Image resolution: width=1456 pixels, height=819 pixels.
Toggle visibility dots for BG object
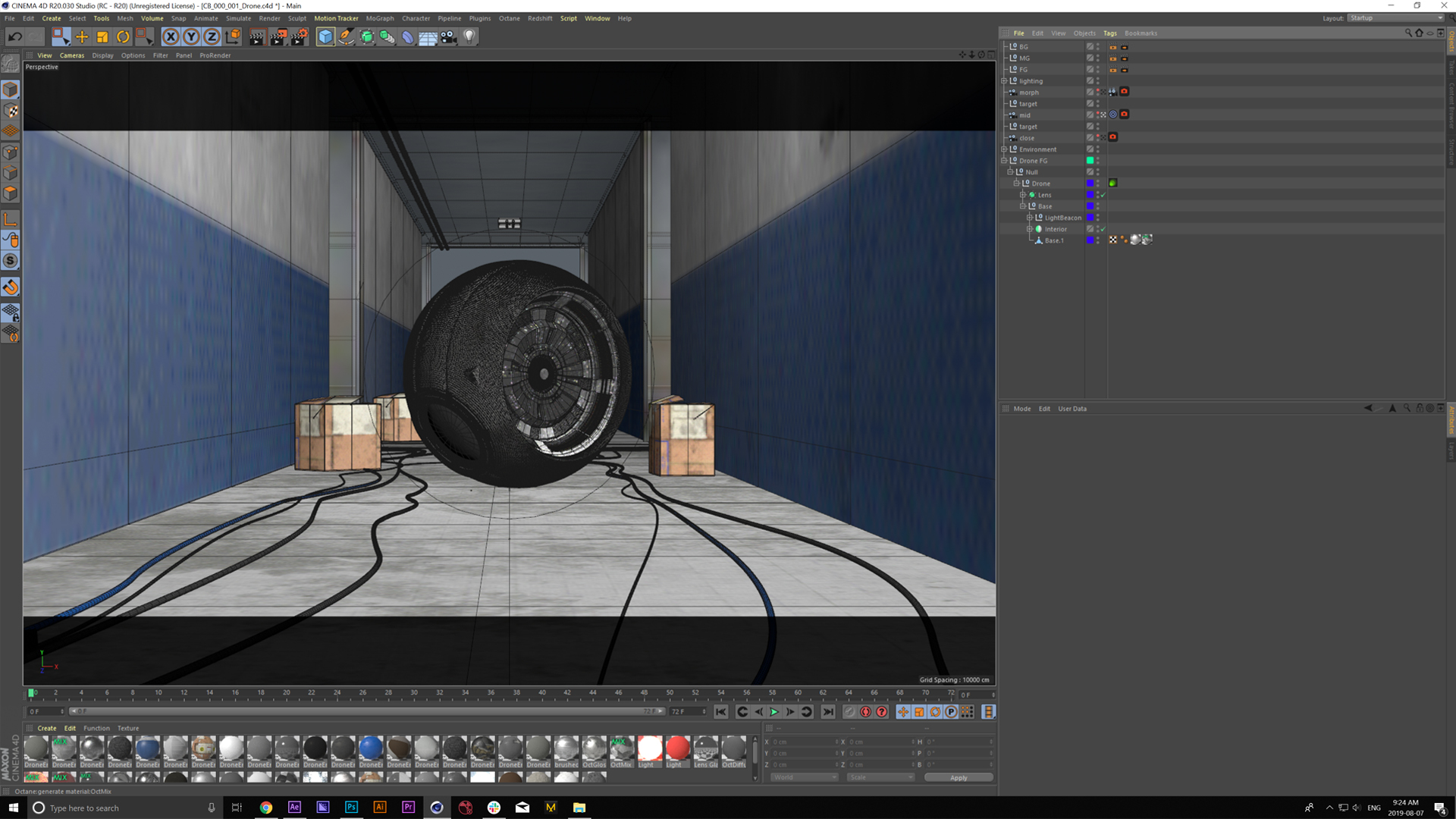click(x=1097, y=47)
